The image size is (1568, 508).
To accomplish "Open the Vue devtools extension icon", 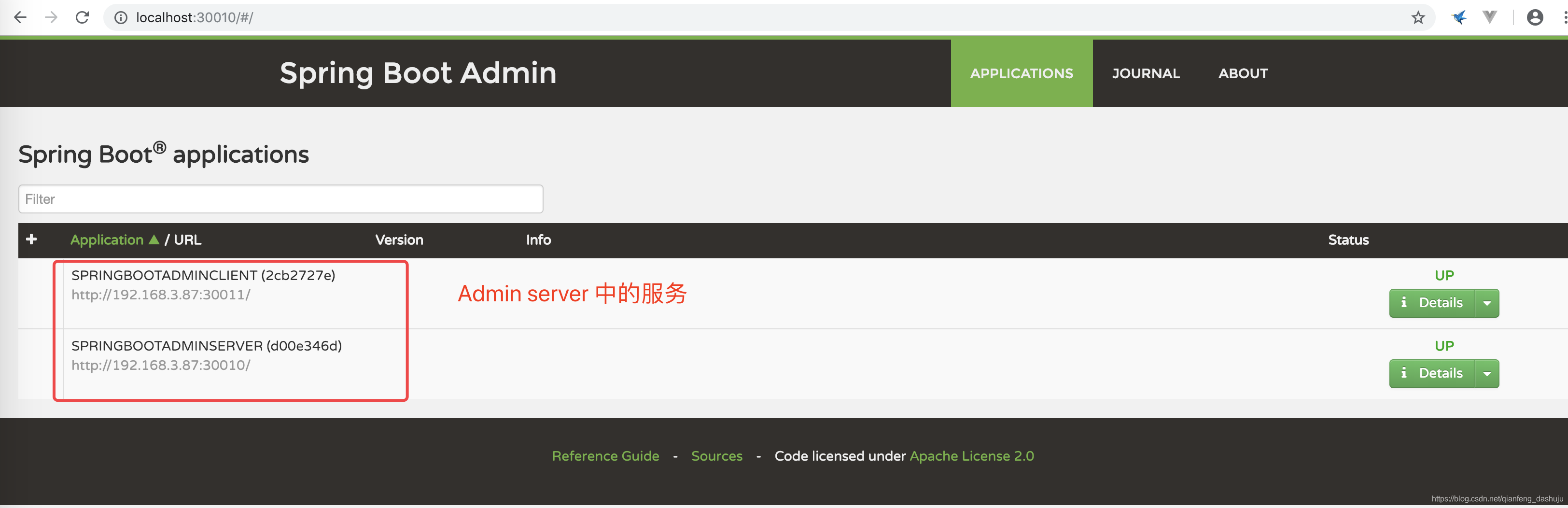I will point(1489,17).
